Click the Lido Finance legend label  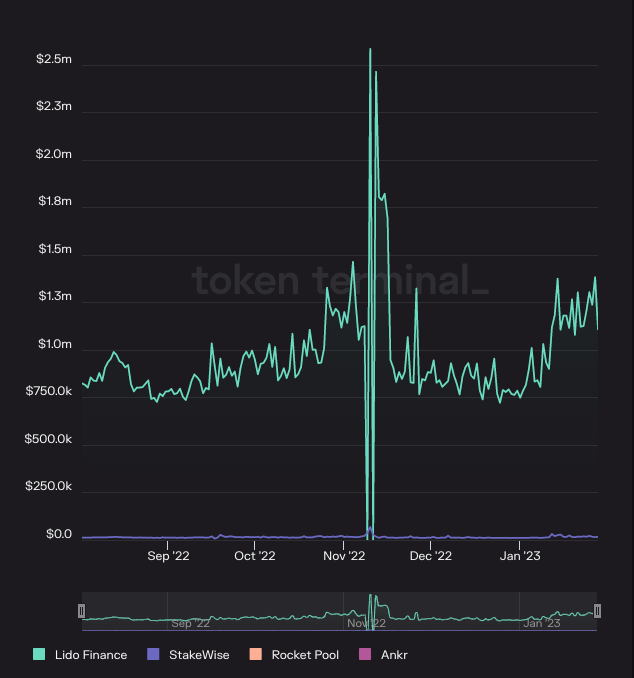tap(91, 655)
